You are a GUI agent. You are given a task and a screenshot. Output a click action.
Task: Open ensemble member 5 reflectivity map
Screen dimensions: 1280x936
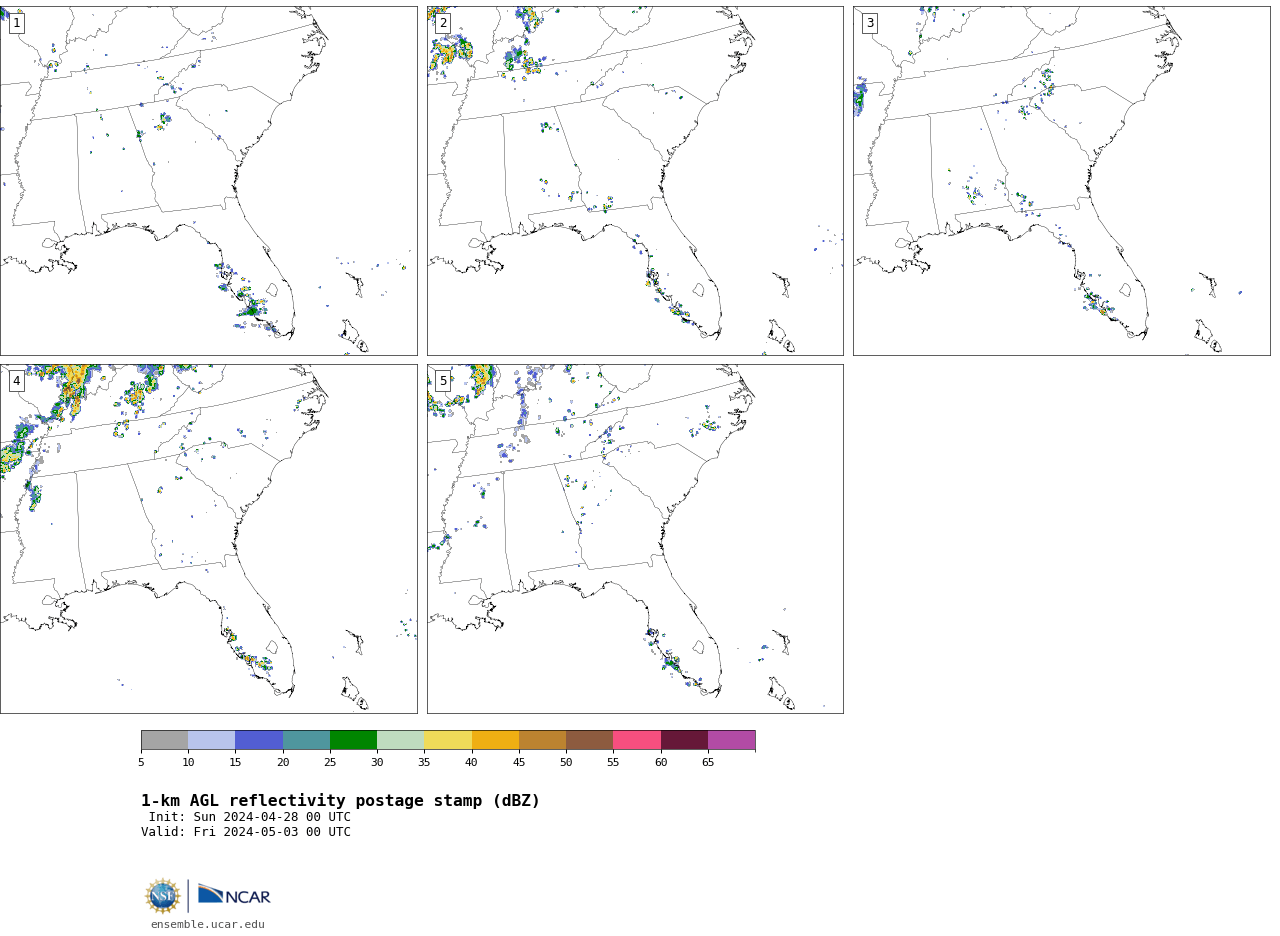(635, 539)
